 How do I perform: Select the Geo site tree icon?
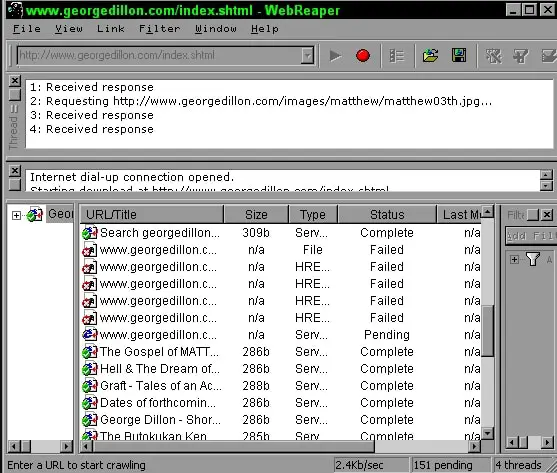(x=35, y=214)
